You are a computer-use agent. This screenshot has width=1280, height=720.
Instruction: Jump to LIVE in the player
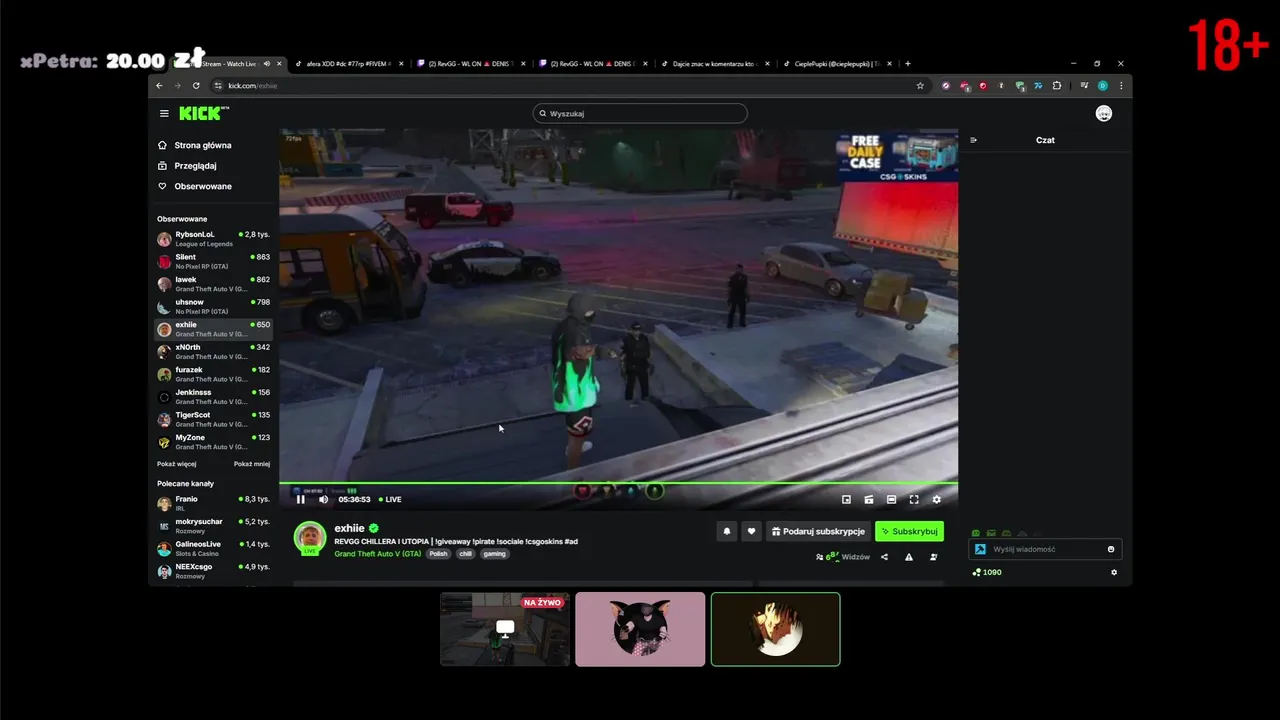tap(390, 499)
